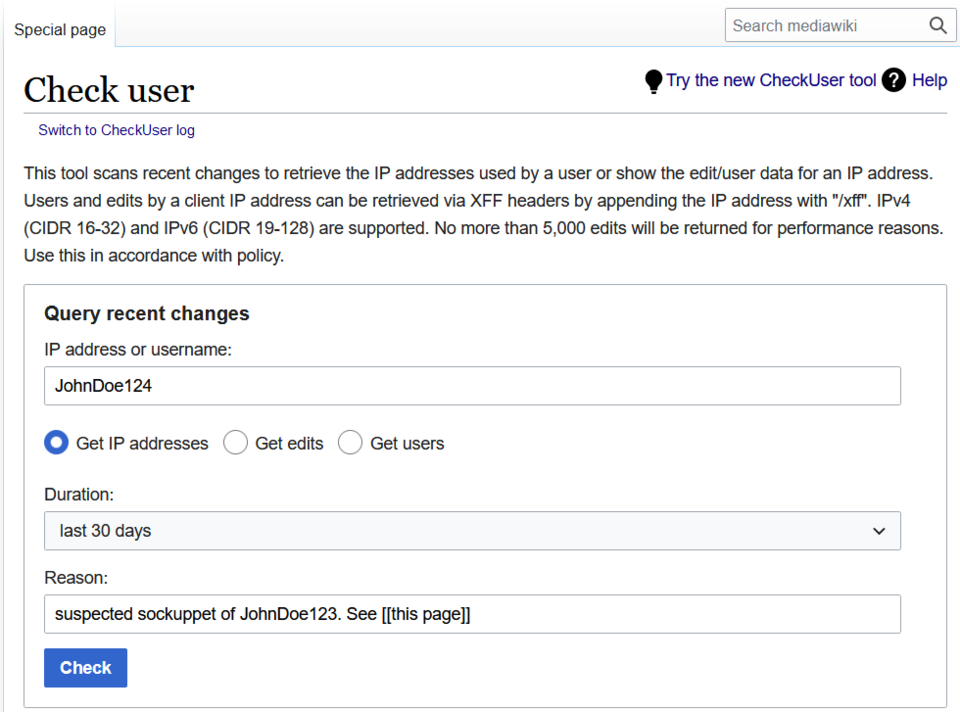
Task: Select the "Get edits" radio button
Action: 235,442
